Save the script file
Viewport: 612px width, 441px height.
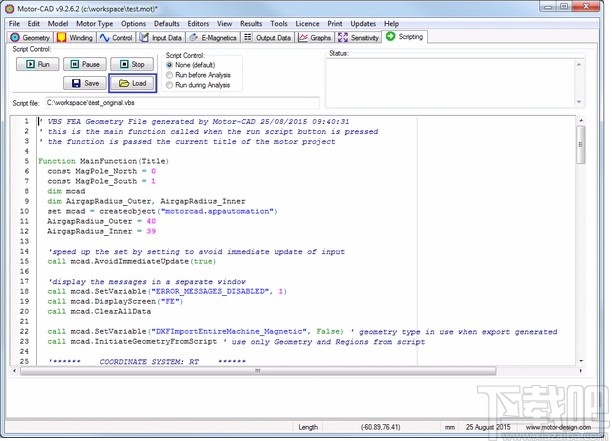coord(85,83)
